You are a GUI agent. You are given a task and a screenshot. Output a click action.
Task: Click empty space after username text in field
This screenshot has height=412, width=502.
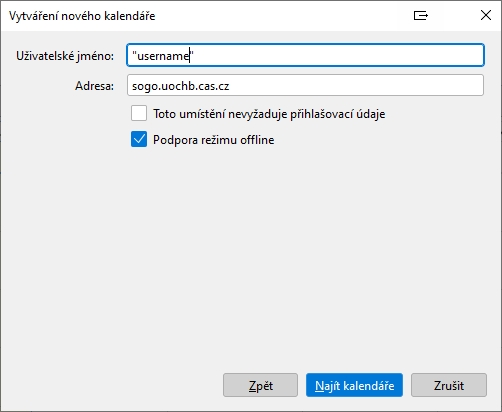pyautogui.click(x=337, y=55)
